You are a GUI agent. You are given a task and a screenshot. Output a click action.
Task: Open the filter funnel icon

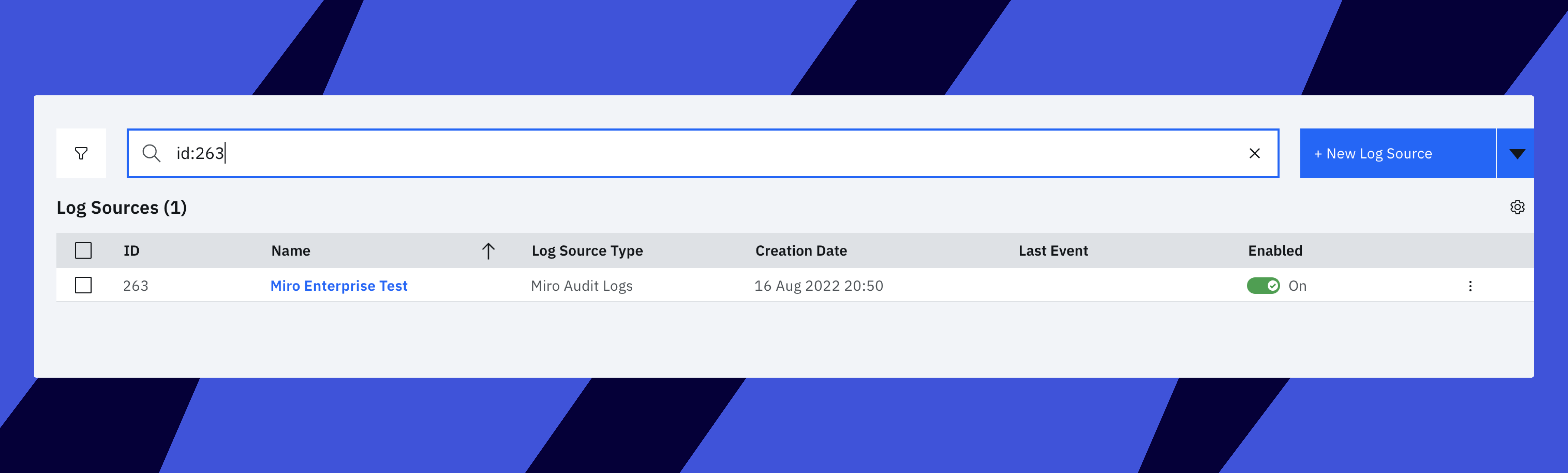81,153
